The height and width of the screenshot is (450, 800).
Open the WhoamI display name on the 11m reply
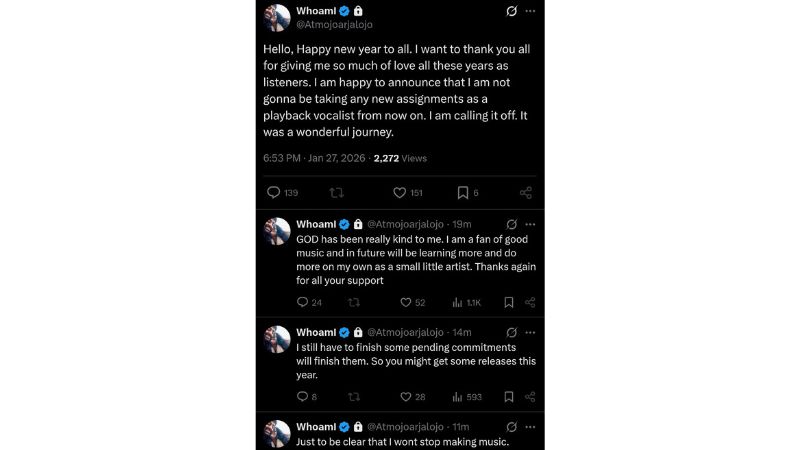click(316, 426)
